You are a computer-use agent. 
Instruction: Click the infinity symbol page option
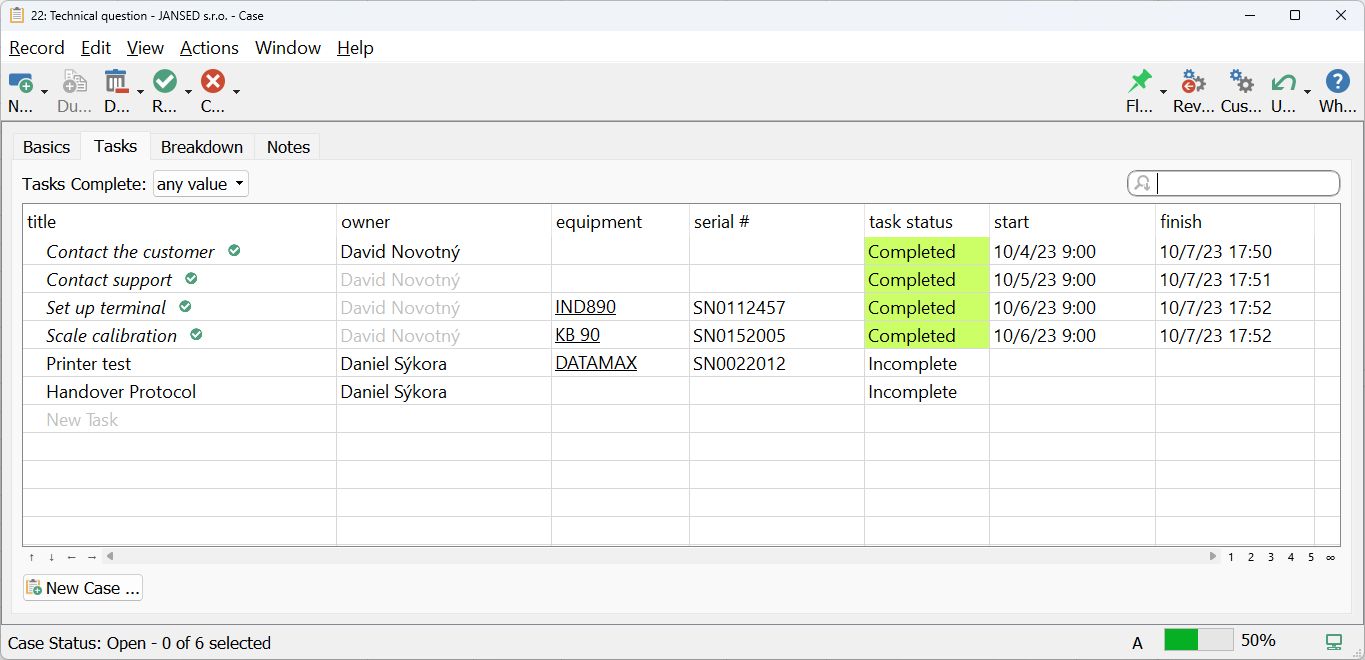coord(1331,557)
